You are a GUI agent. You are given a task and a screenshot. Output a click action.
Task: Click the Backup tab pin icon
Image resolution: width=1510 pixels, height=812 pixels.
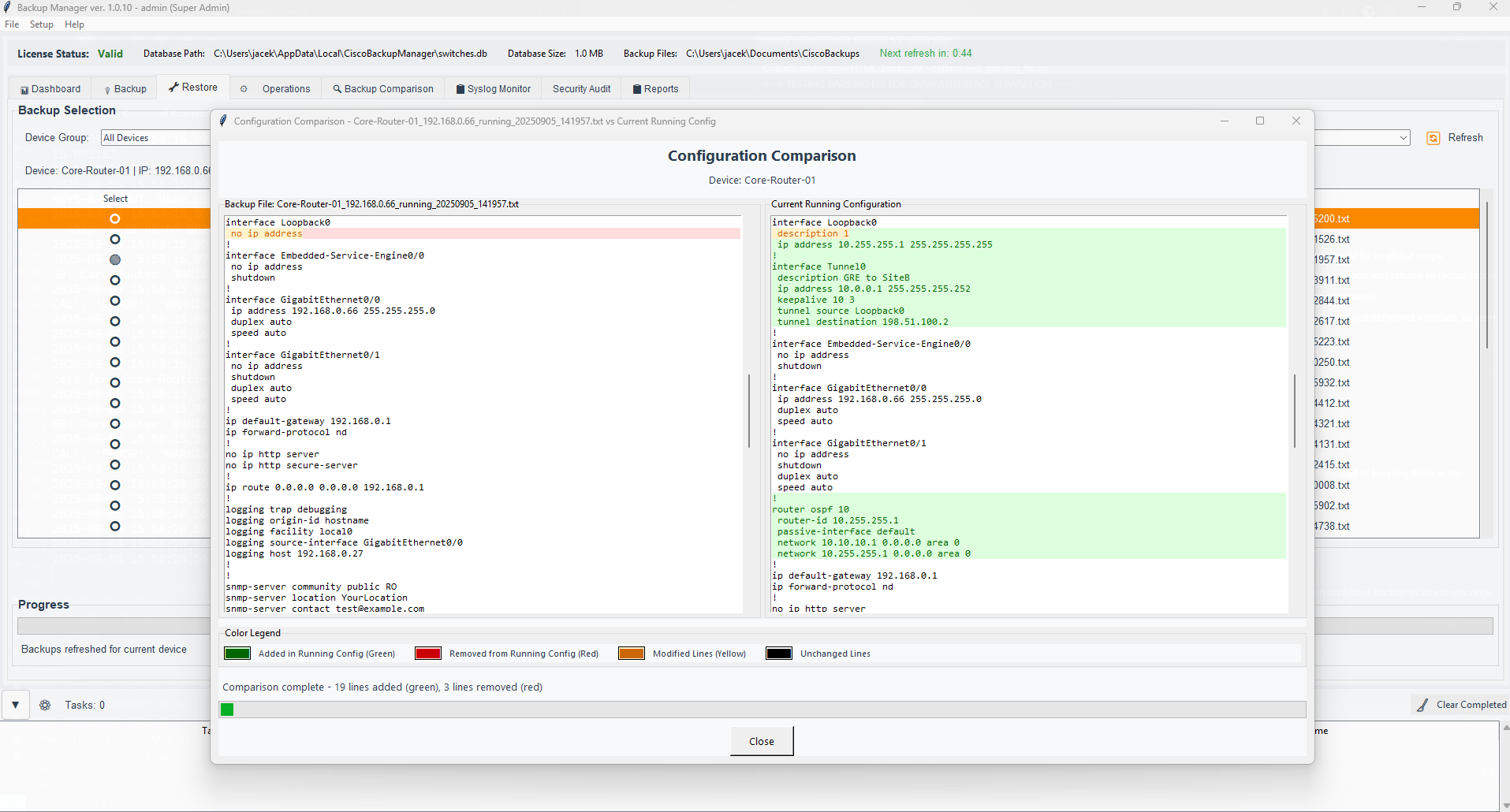point(107,90)
